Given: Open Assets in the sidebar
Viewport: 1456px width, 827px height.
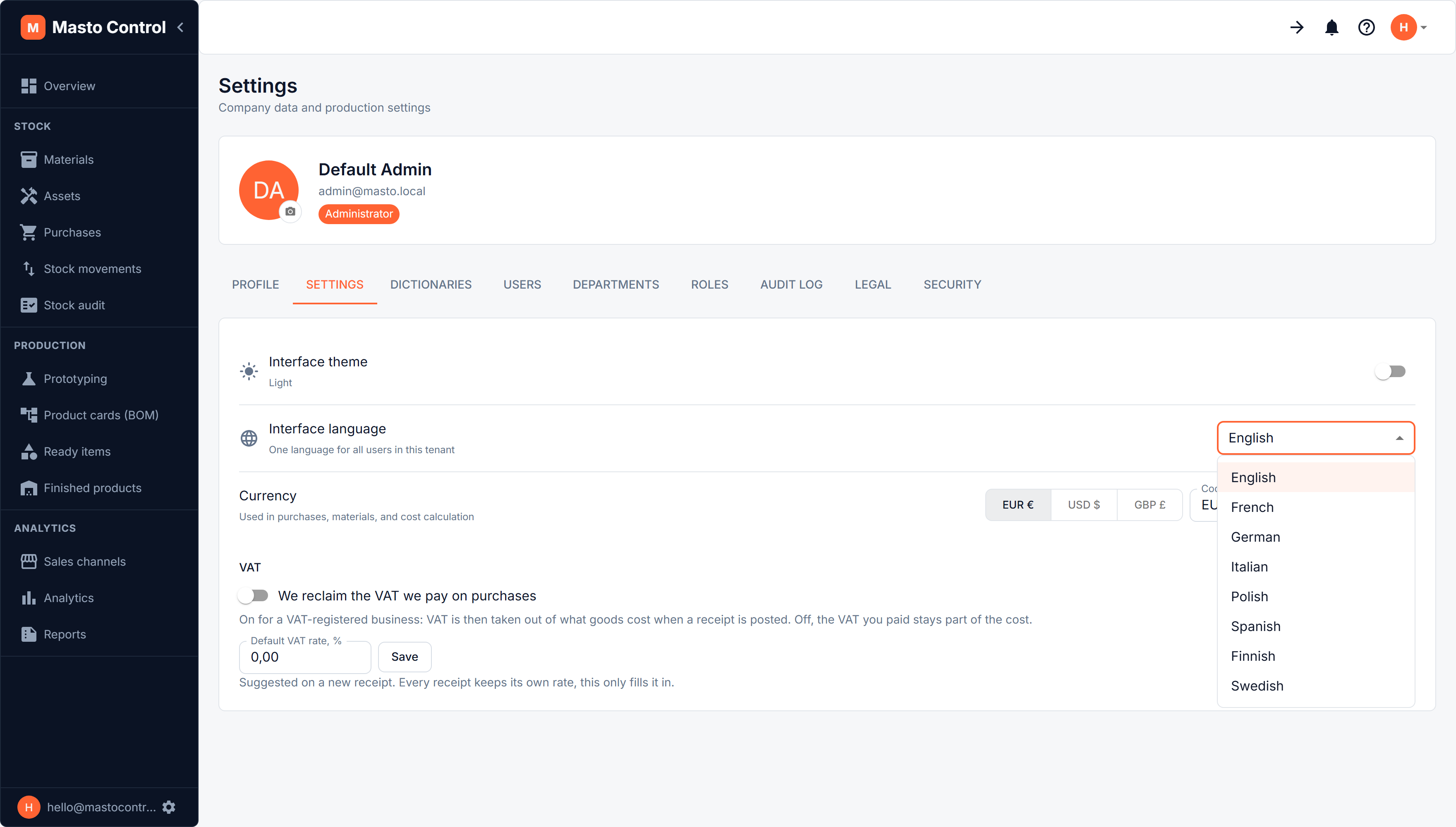Looking at the screenshot, I should (99, 196).
